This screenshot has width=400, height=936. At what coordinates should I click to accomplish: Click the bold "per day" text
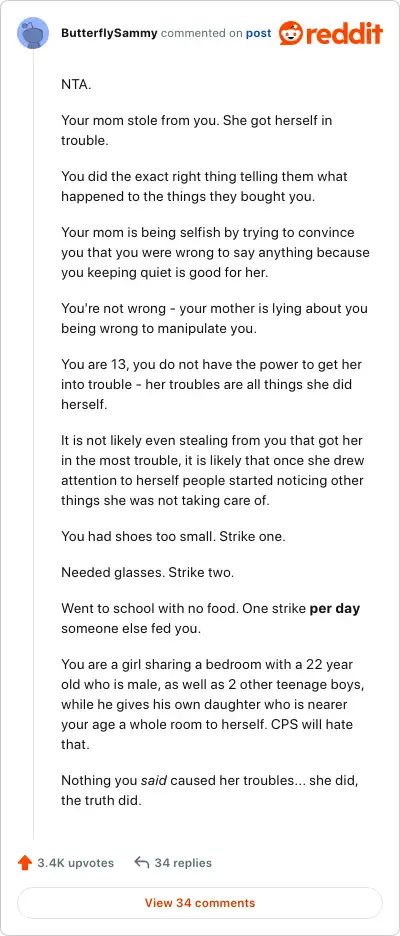(x=335, y=609)
